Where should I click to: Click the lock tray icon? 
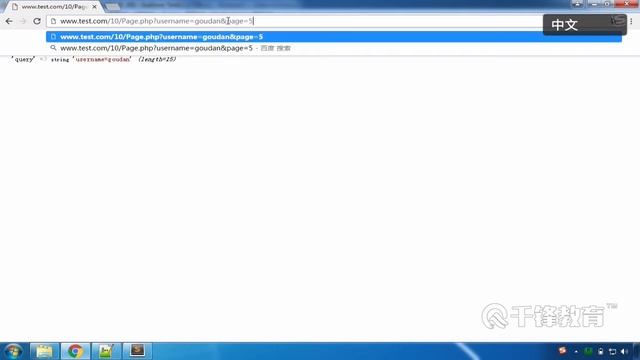point(600,351)
